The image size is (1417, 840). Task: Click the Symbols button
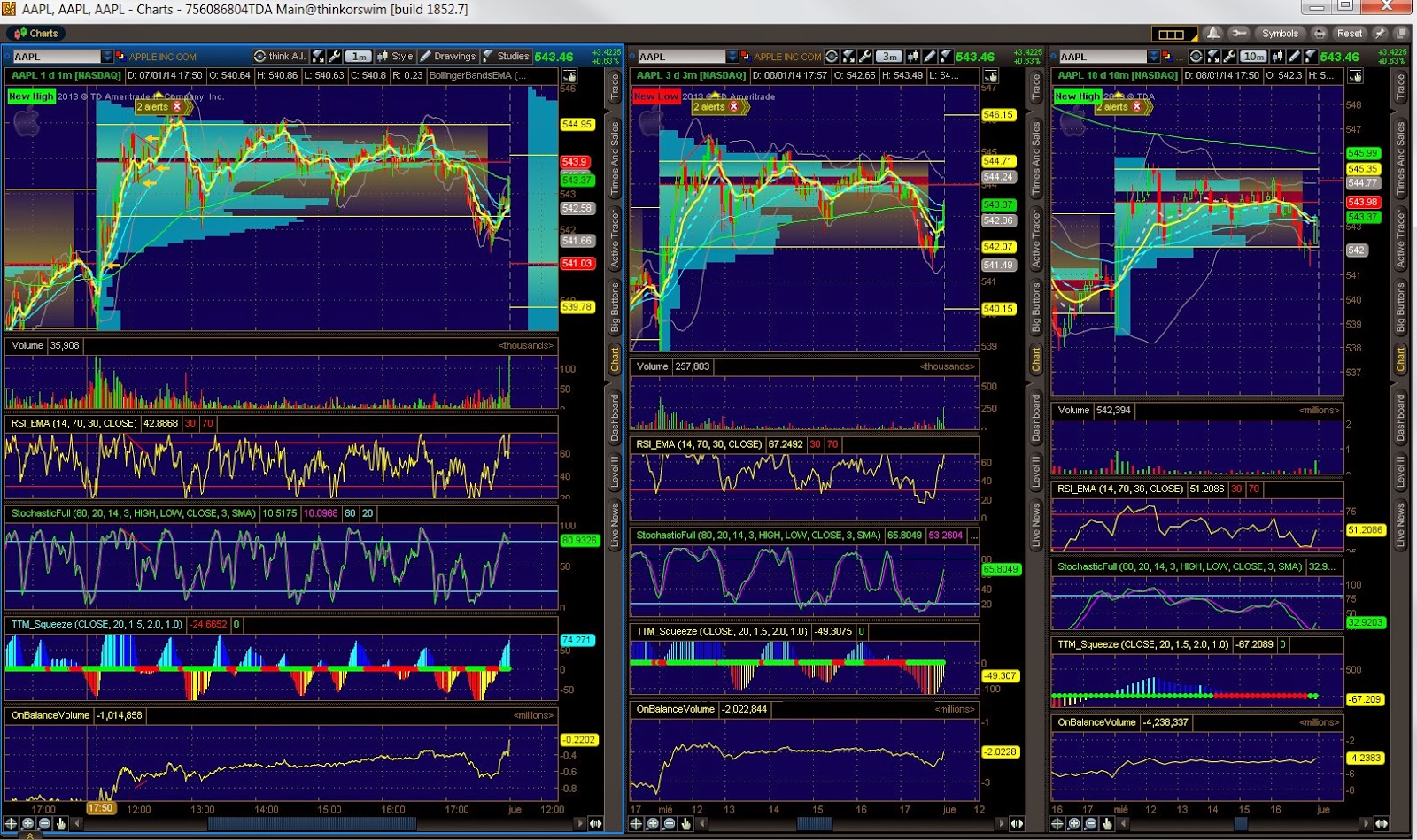(1280, 34)
